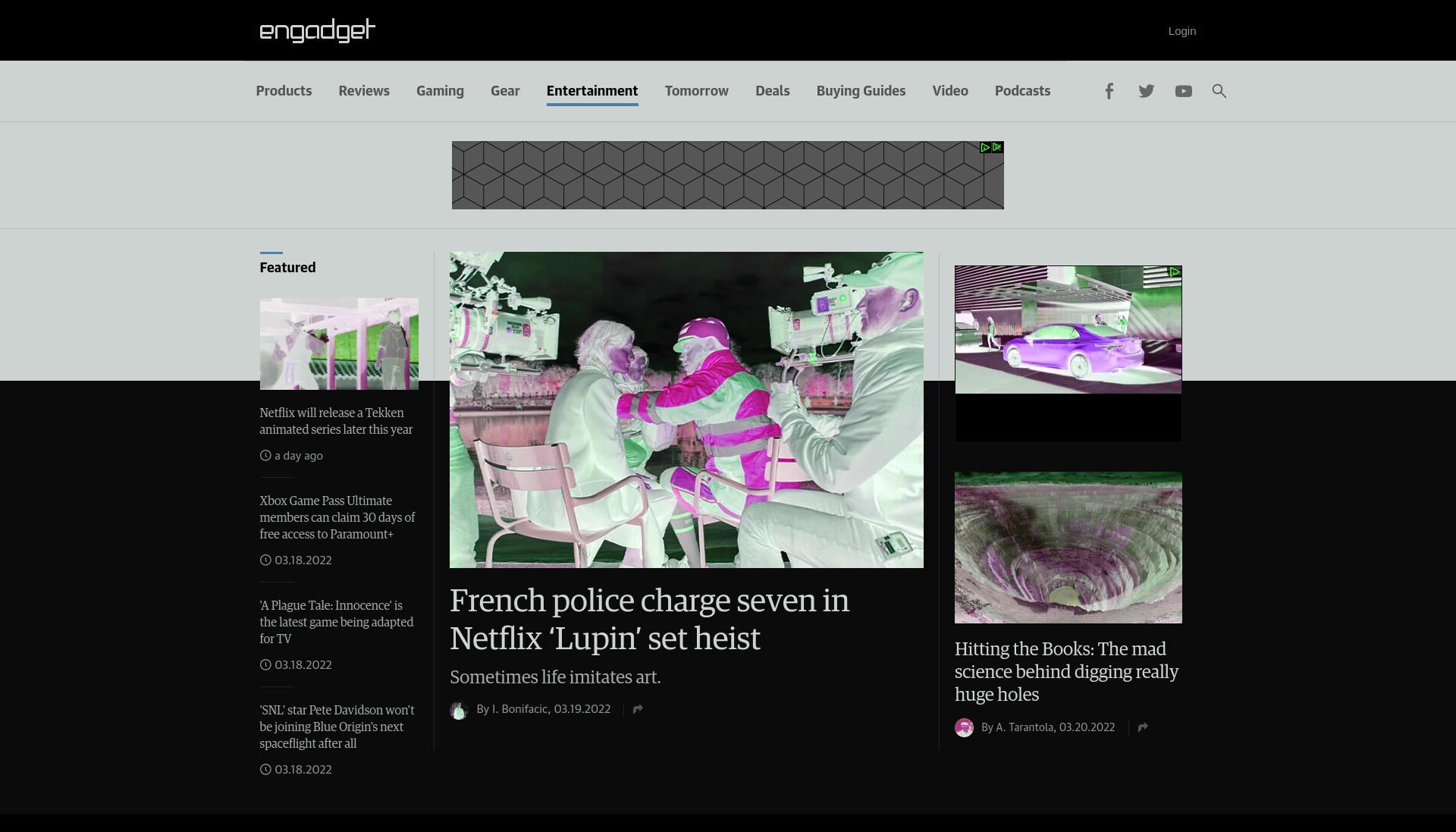Open the Netflix Tekken animated series article
The height and width of the screenshot is (832, 1456).
pos(336,421)
